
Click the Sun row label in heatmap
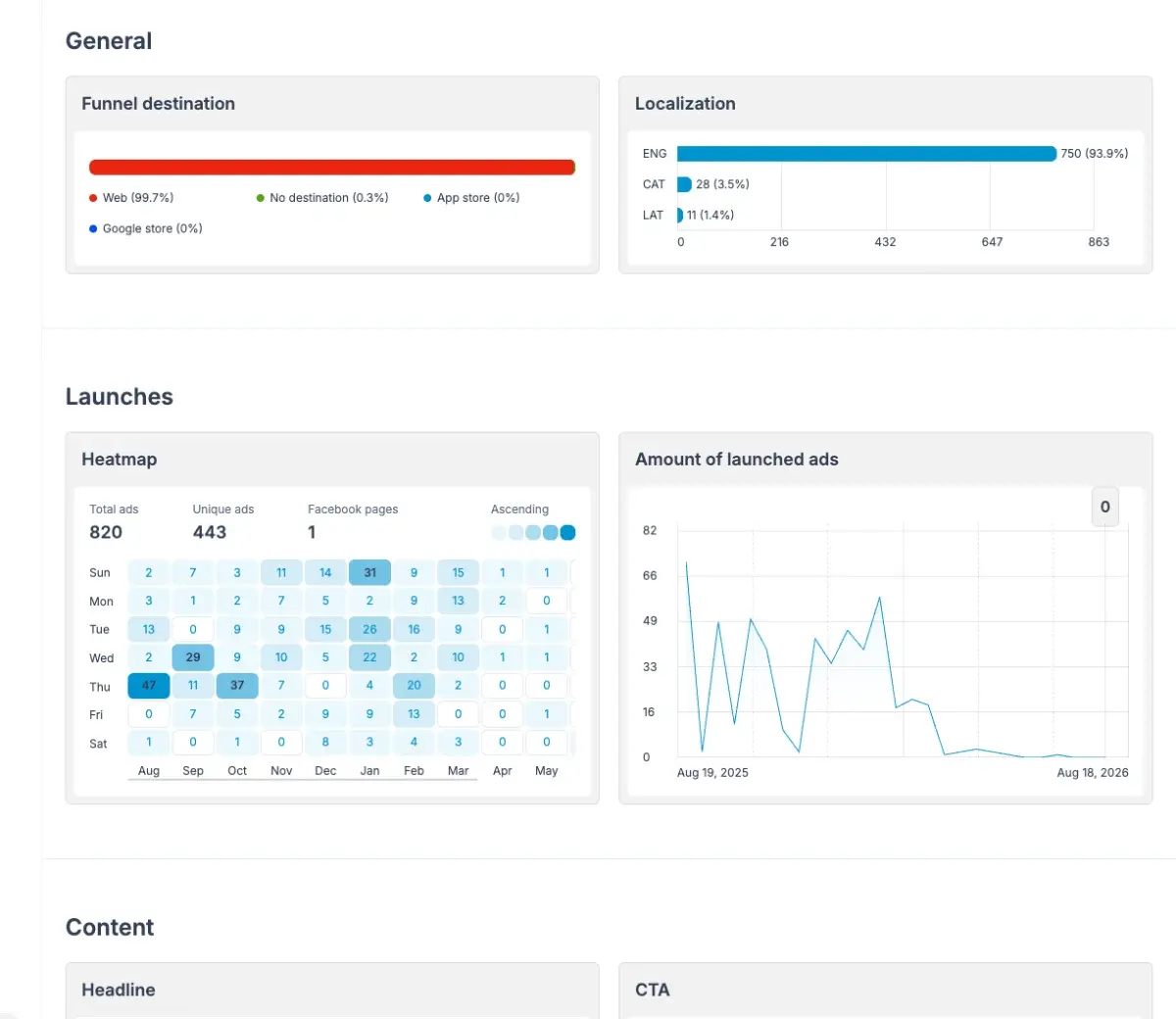(100, 573)
